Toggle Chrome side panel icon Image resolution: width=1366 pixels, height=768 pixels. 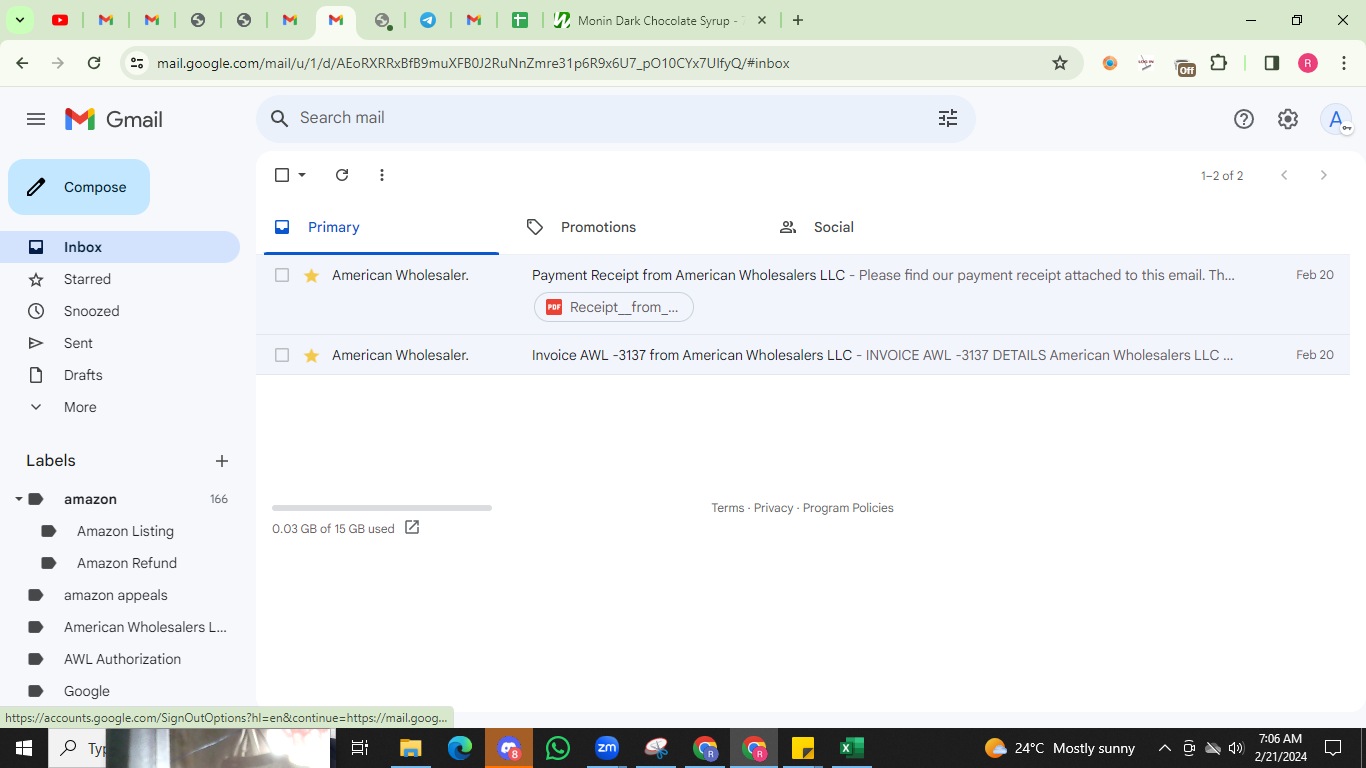pos(1272,63)
